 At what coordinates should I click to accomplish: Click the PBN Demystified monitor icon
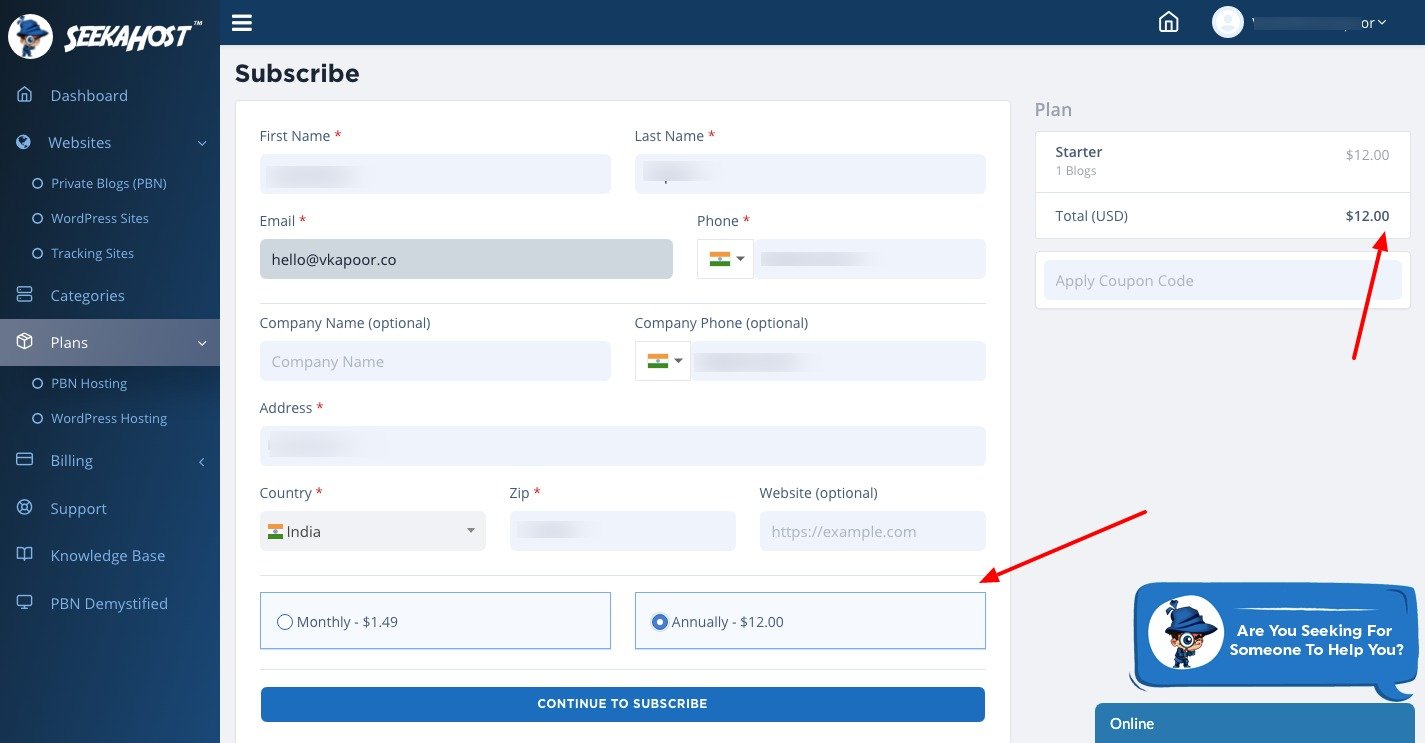23,603
